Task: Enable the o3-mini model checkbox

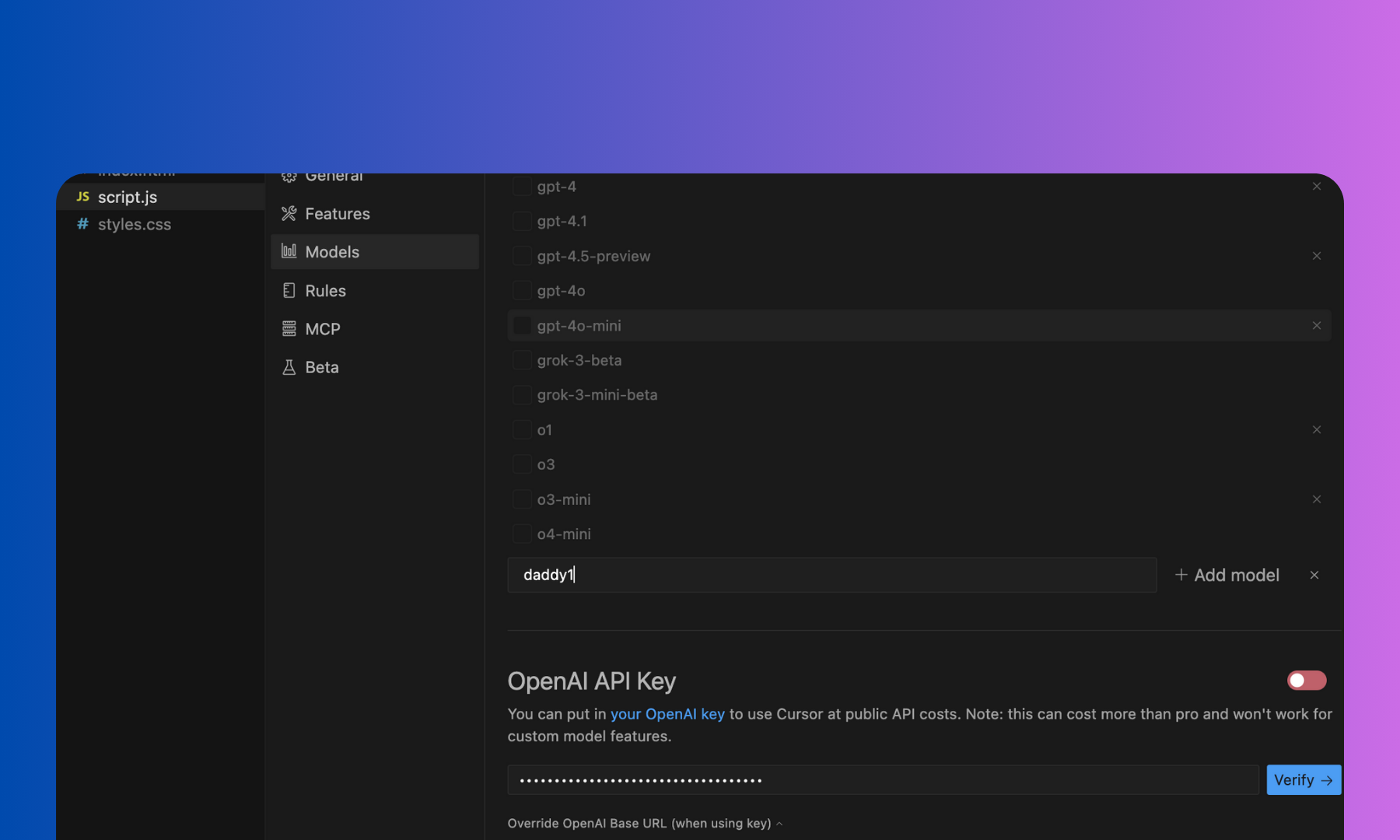Action: [522, 499]
